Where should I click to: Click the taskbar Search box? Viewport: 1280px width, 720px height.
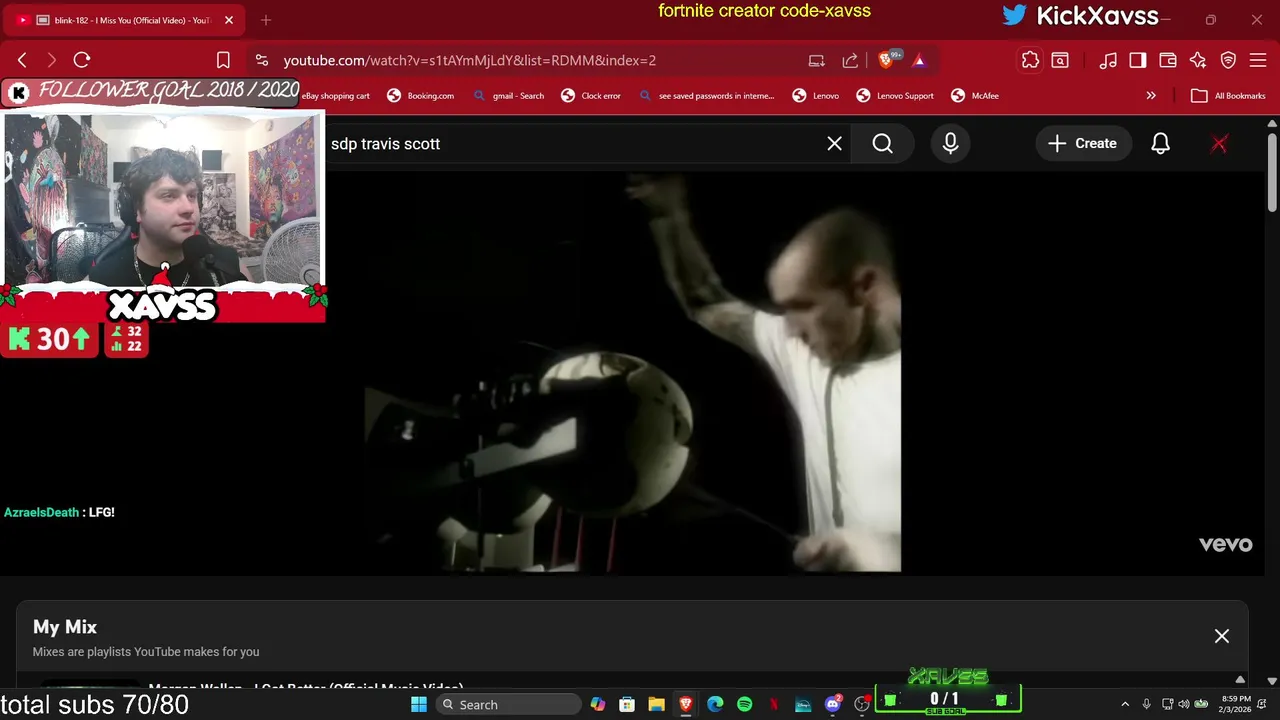click(x=508, y=705)
